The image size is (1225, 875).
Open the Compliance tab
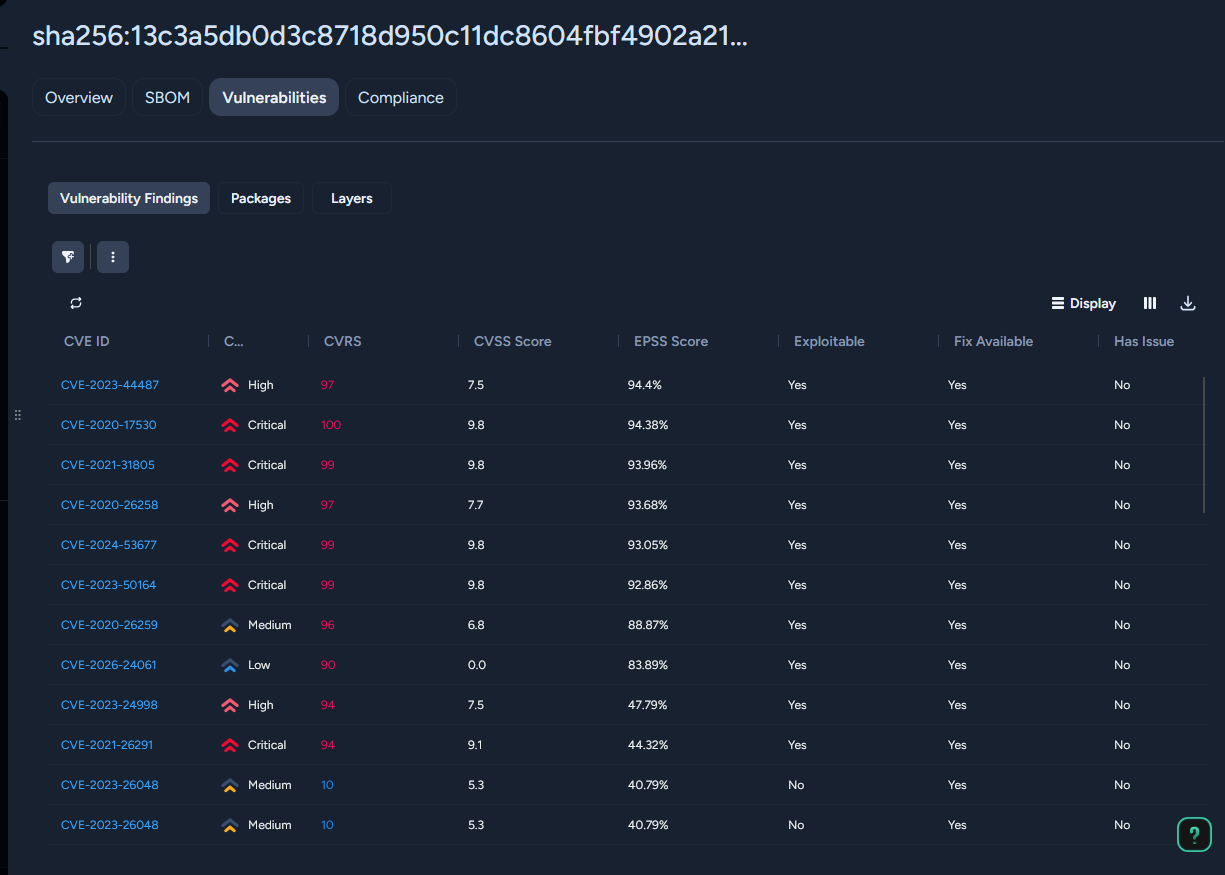(x=401, y=98)
